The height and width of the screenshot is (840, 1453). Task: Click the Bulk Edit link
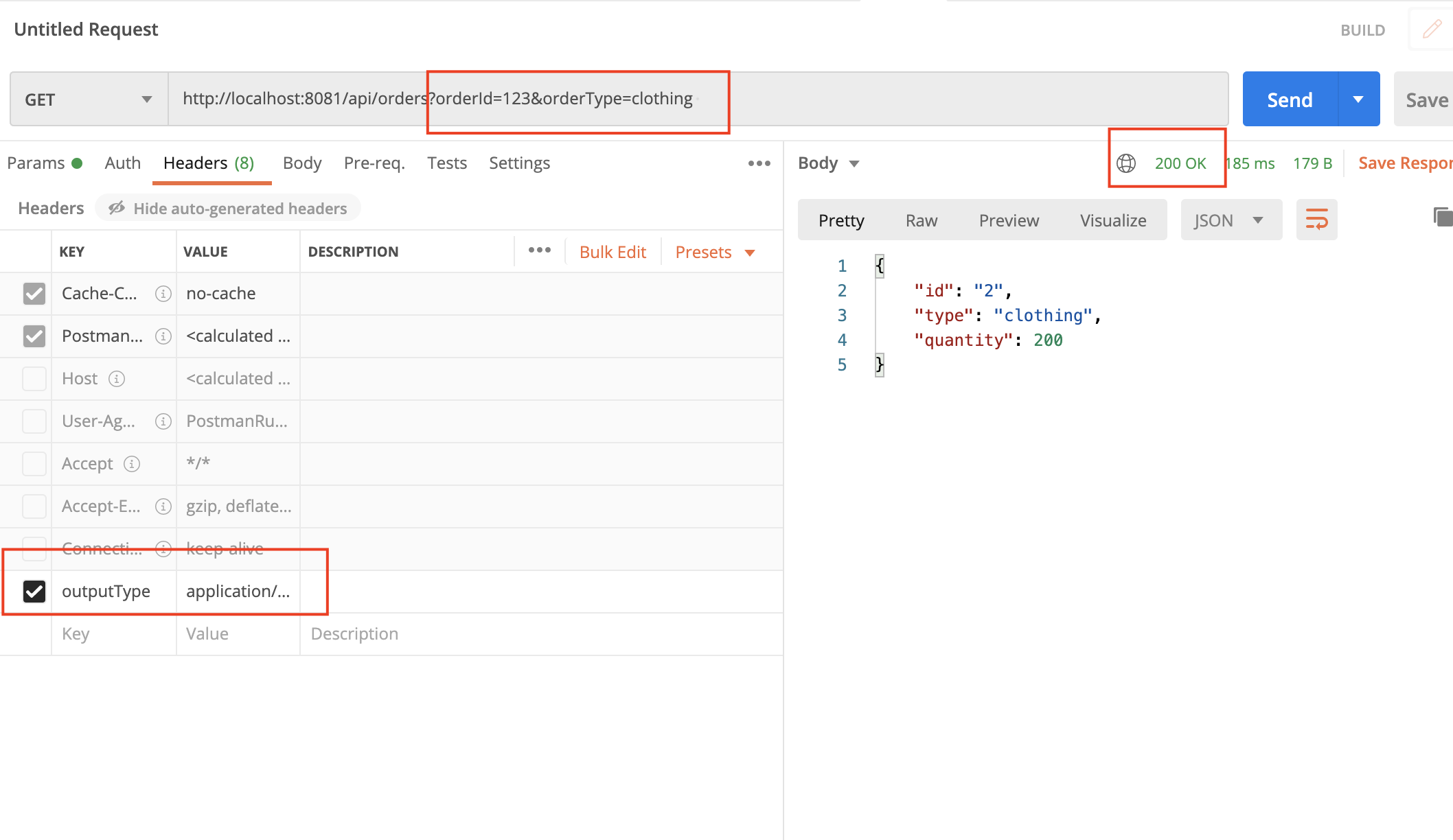[x=613, y=252]
